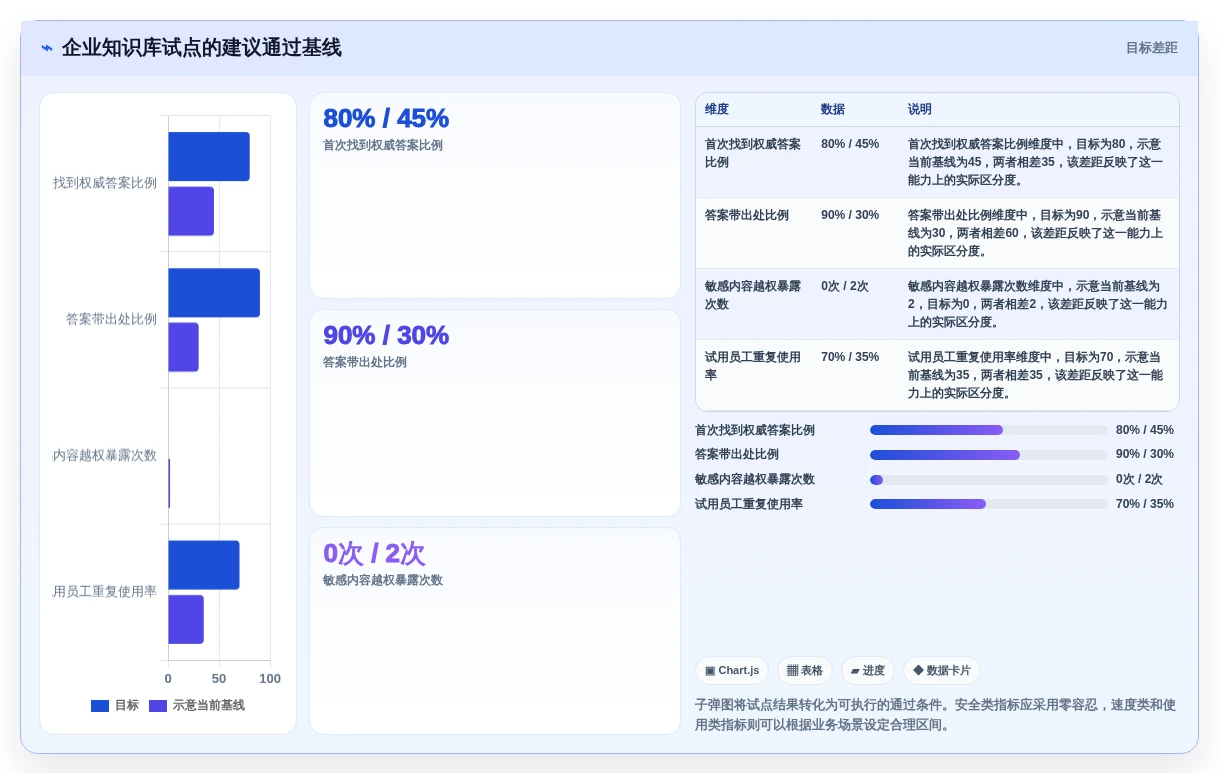
Task: Click the 首次找到权威答案比例 progress bar
Action: coord(988,430)
